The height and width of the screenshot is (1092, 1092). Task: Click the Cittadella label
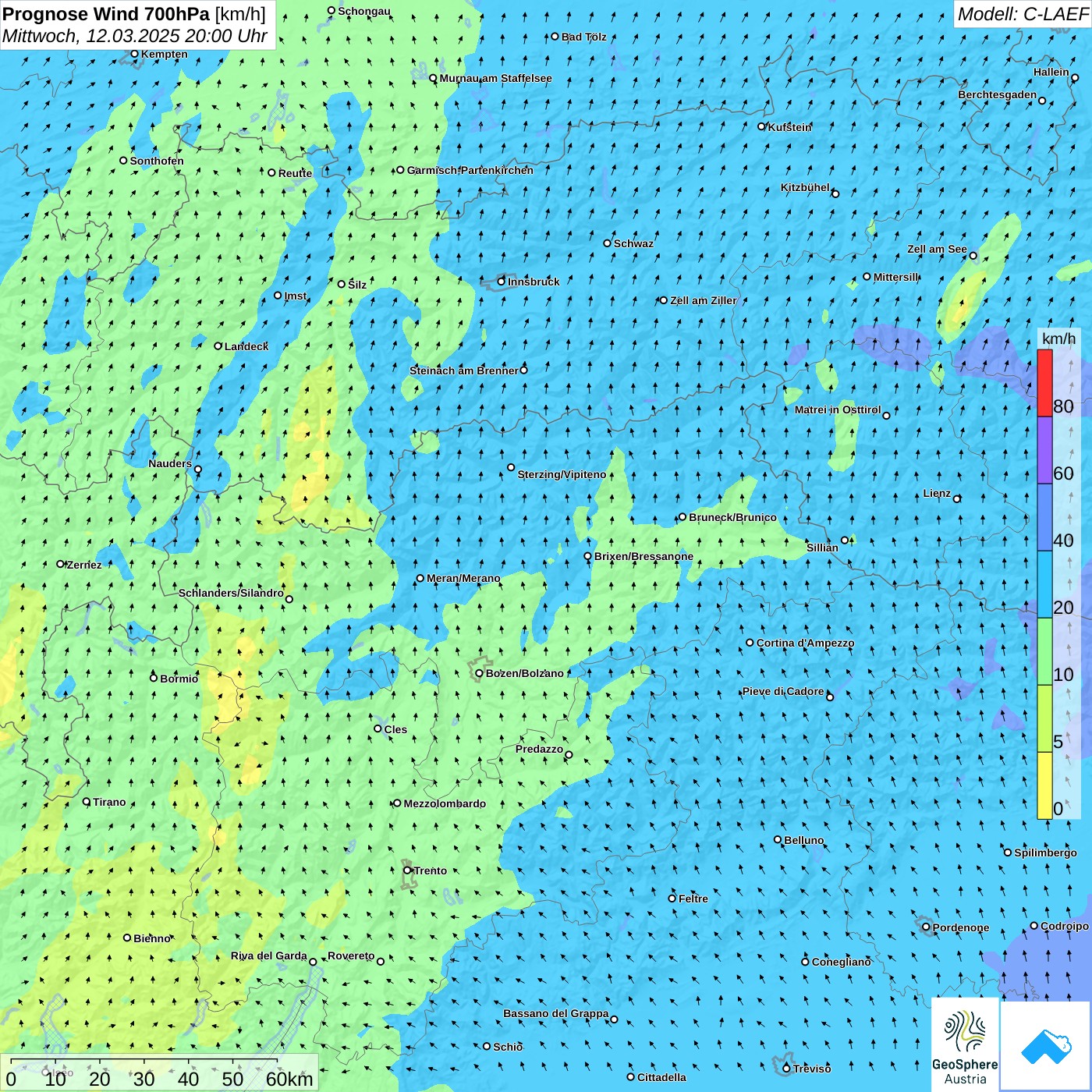pyautogui.click(x=661, y=1077)
